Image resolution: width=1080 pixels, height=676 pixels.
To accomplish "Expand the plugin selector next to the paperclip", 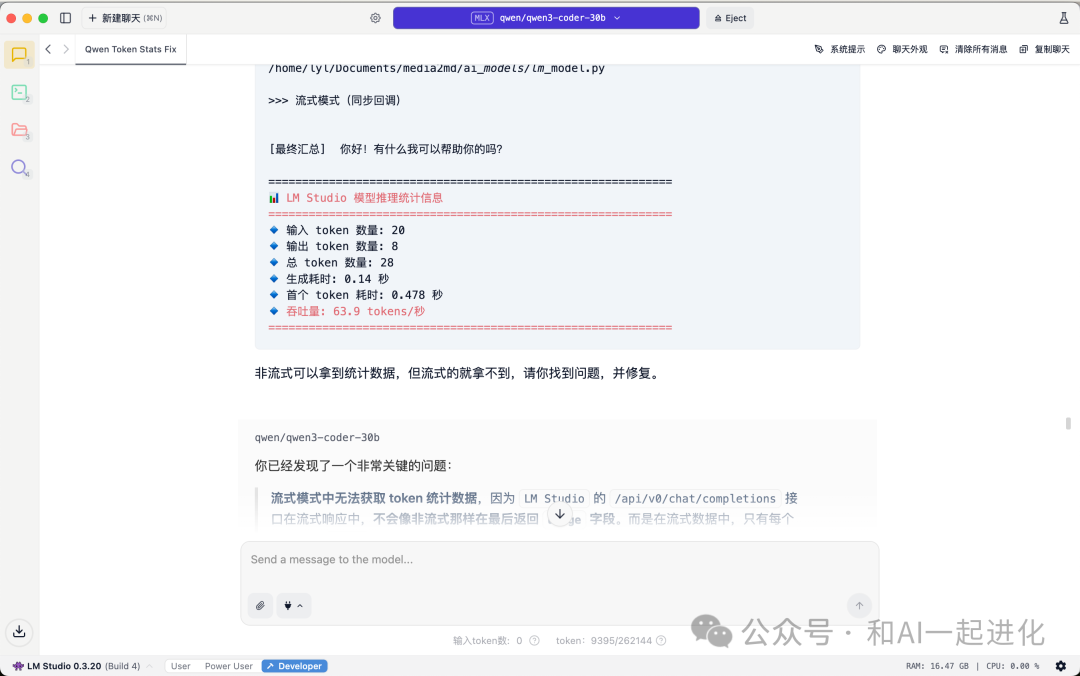I will (x=293, y=605).
